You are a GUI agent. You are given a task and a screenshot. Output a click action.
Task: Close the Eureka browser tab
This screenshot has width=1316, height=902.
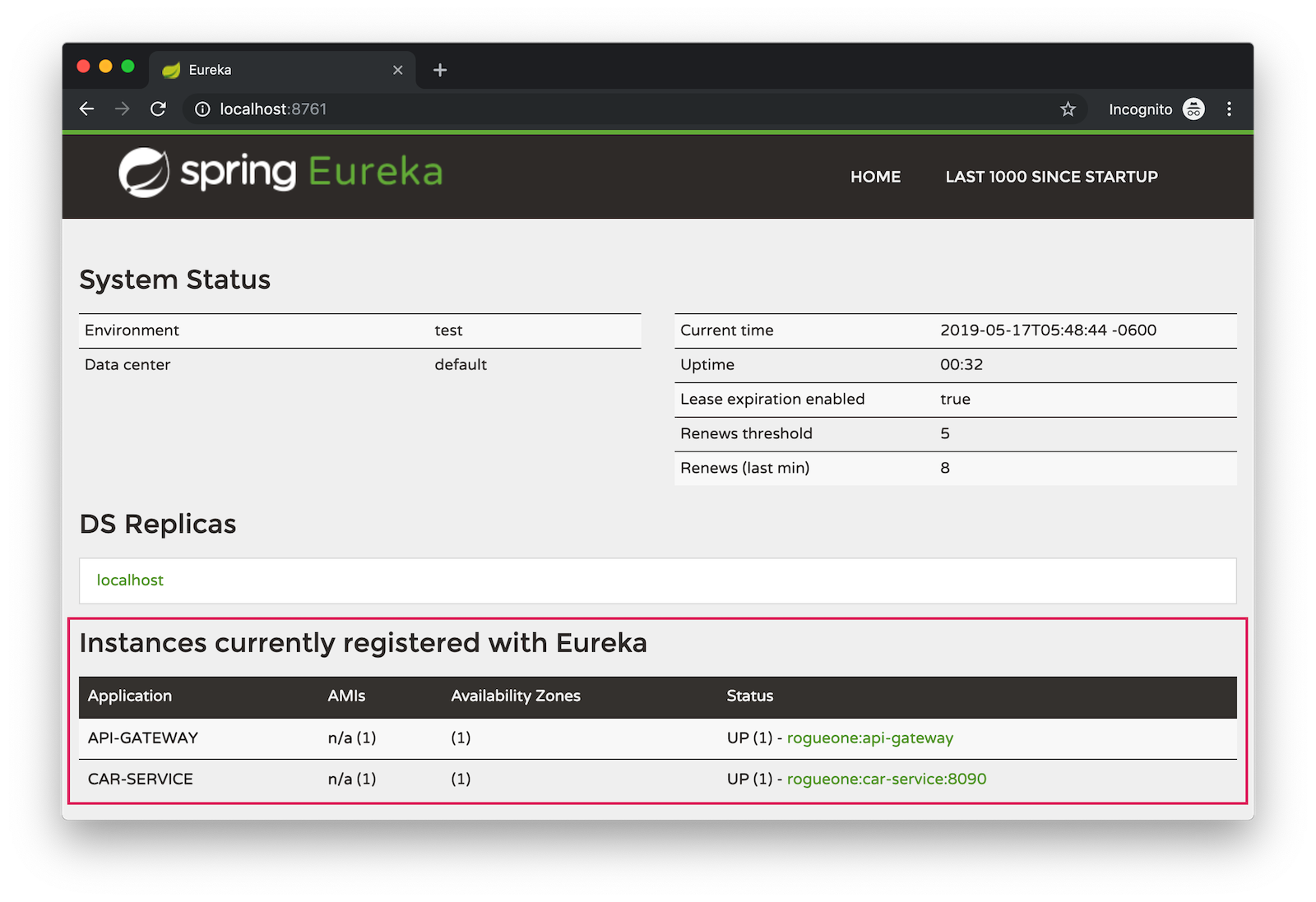tap(398, 71)
